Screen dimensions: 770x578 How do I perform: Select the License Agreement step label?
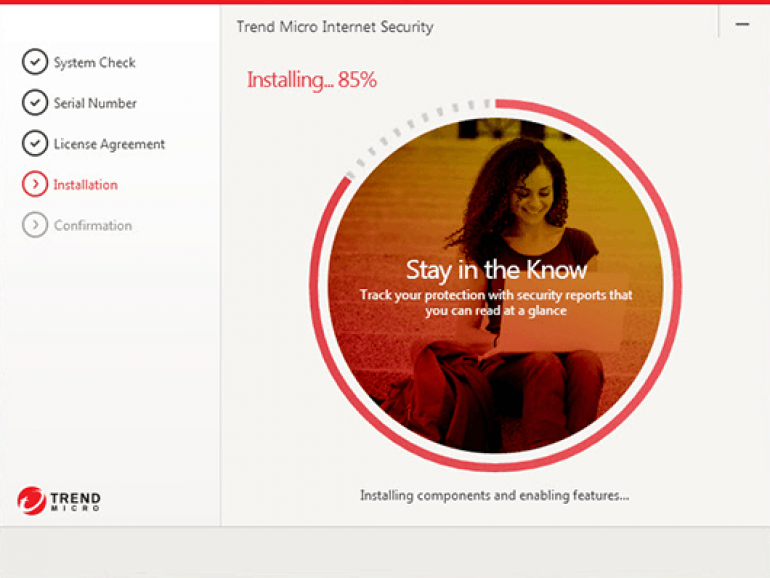coord(110,144)
